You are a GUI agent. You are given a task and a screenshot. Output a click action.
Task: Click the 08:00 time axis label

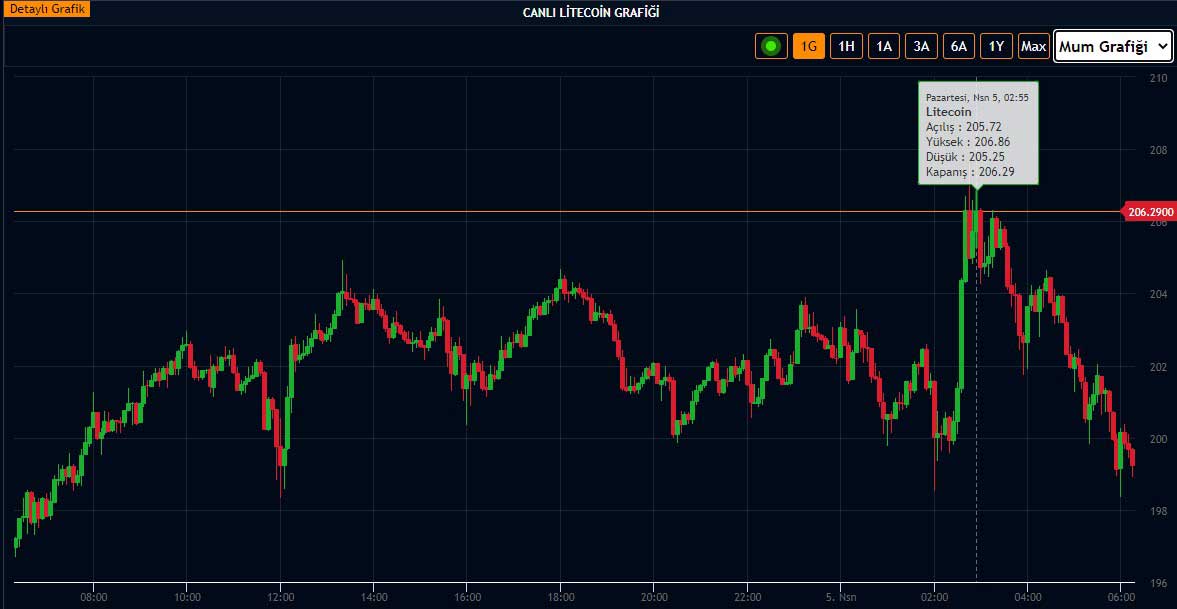[93, 596]
